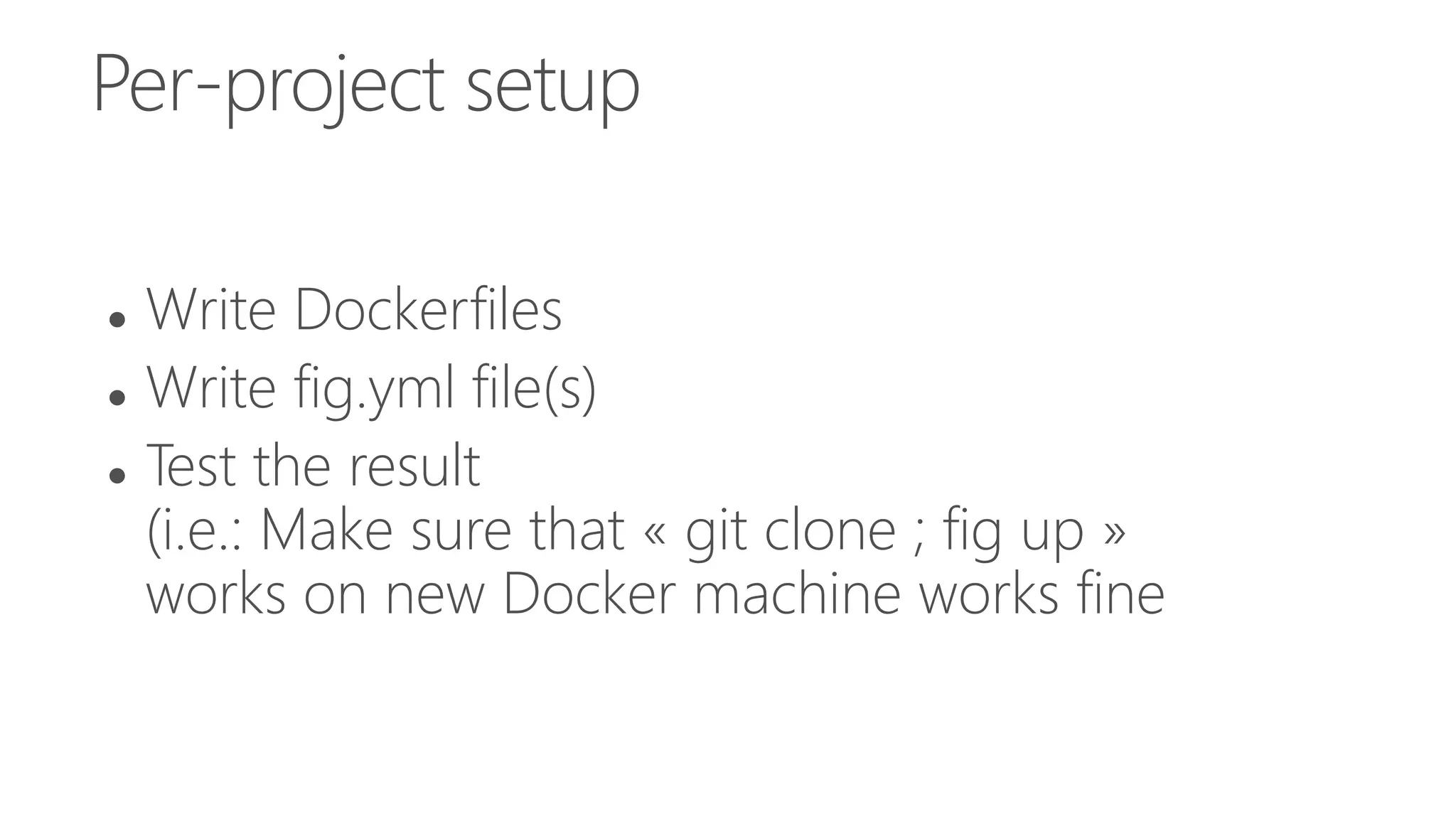This screenshot has width=1456, height=819.
Task: Click the text 'git clone' in the quote
Action: pos(791,530)
